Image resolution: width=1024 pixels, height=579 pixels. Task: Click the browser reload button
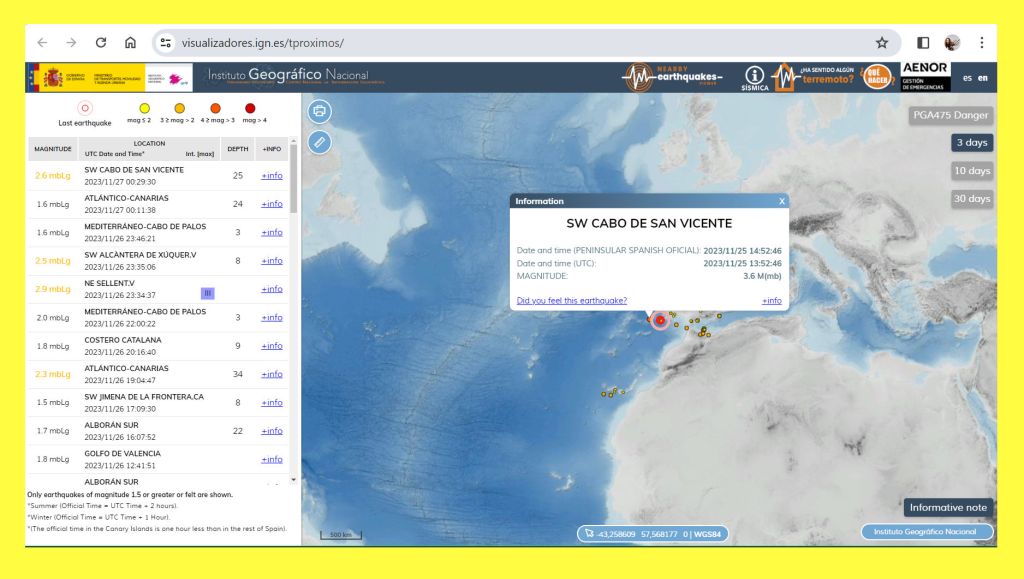coord(101,43)
